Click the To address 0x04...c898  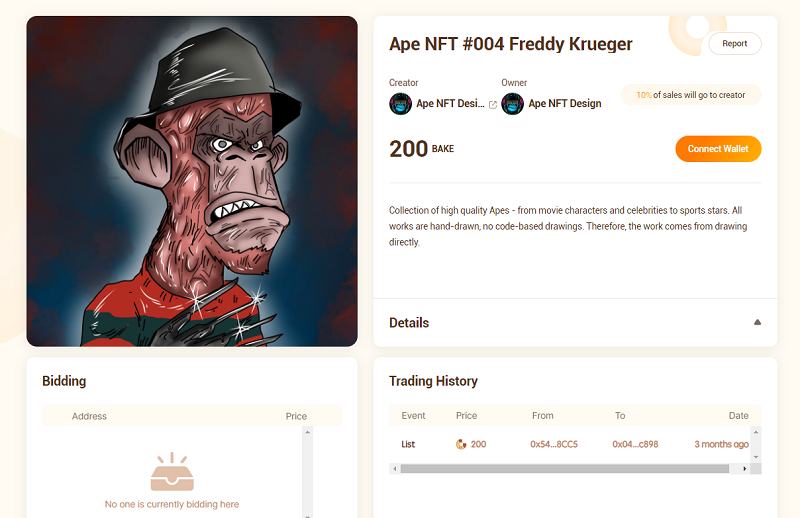635,444
